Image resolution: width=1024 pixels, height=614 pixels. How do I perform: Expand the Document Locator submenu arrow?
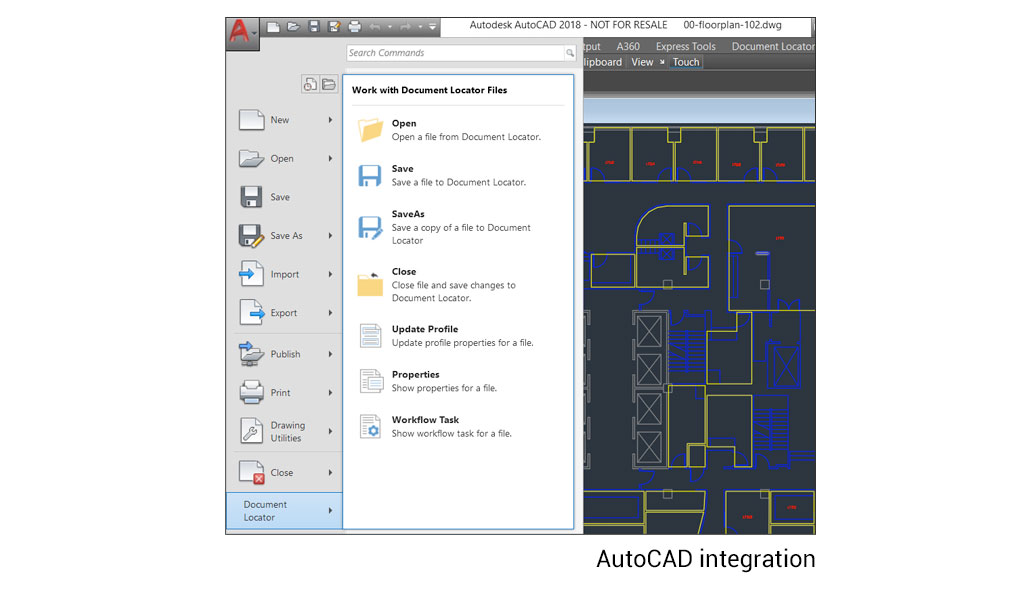tap(330, 511)
